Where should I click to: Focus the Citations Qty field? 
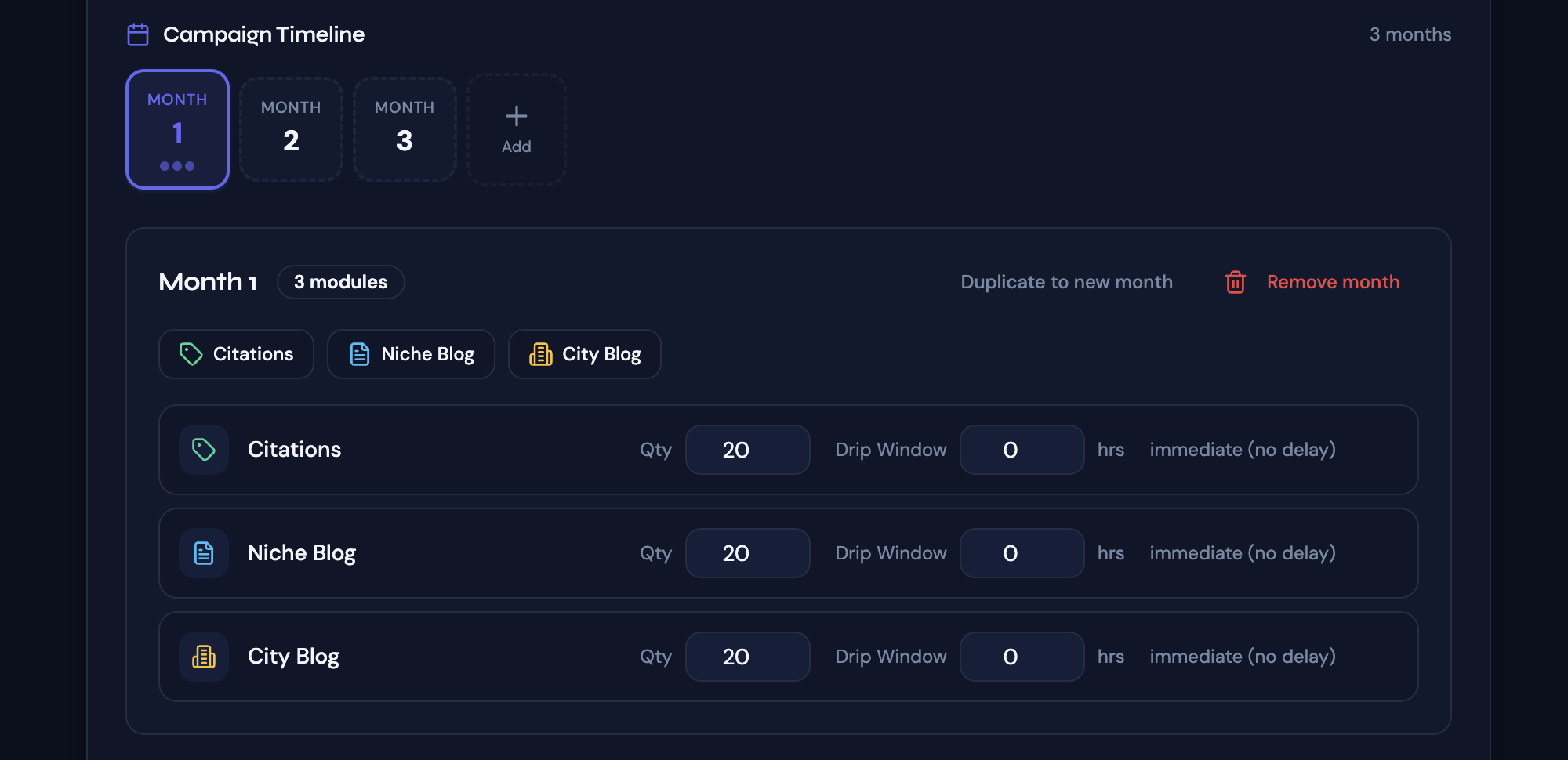tap(748, 450)
